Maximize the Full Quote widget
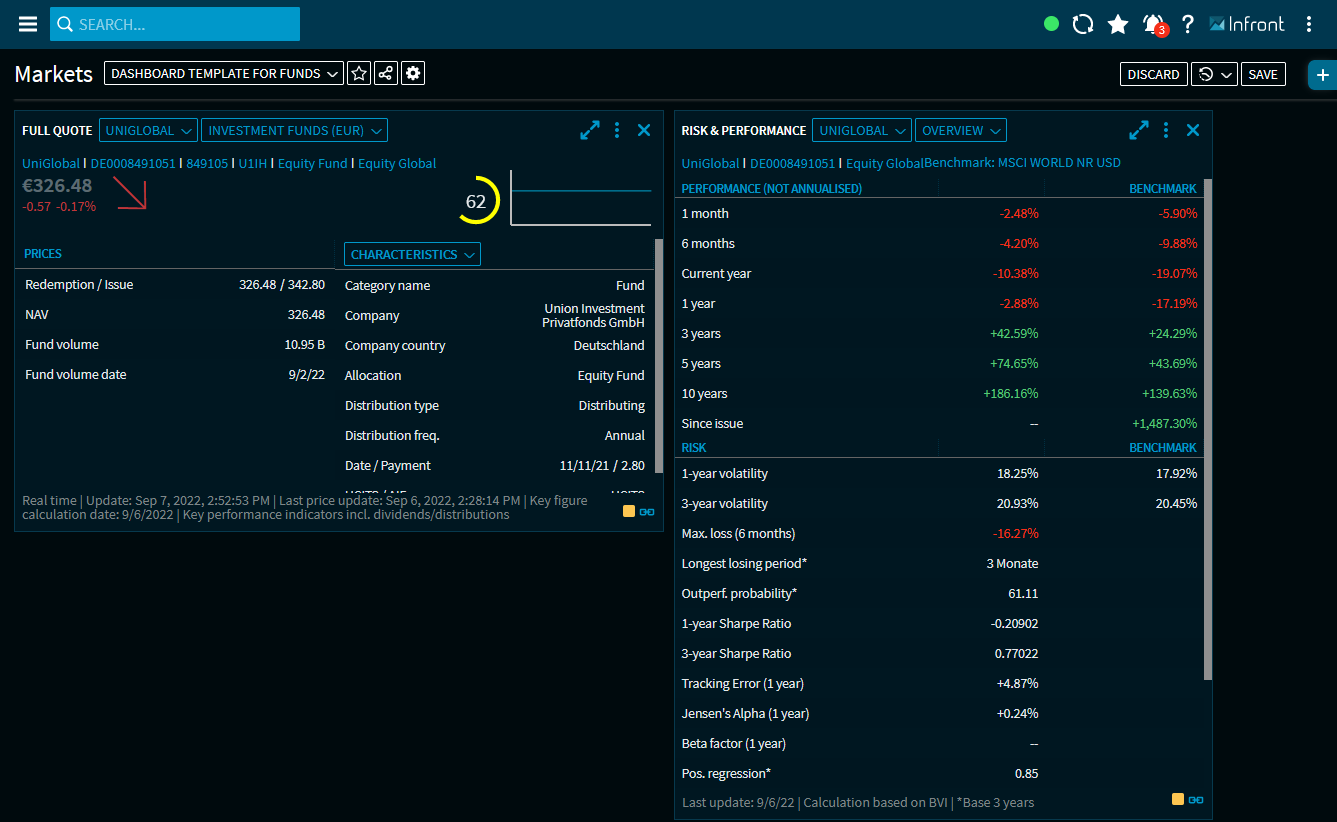This screenshot has width=1337, height=822. (590, 130)
